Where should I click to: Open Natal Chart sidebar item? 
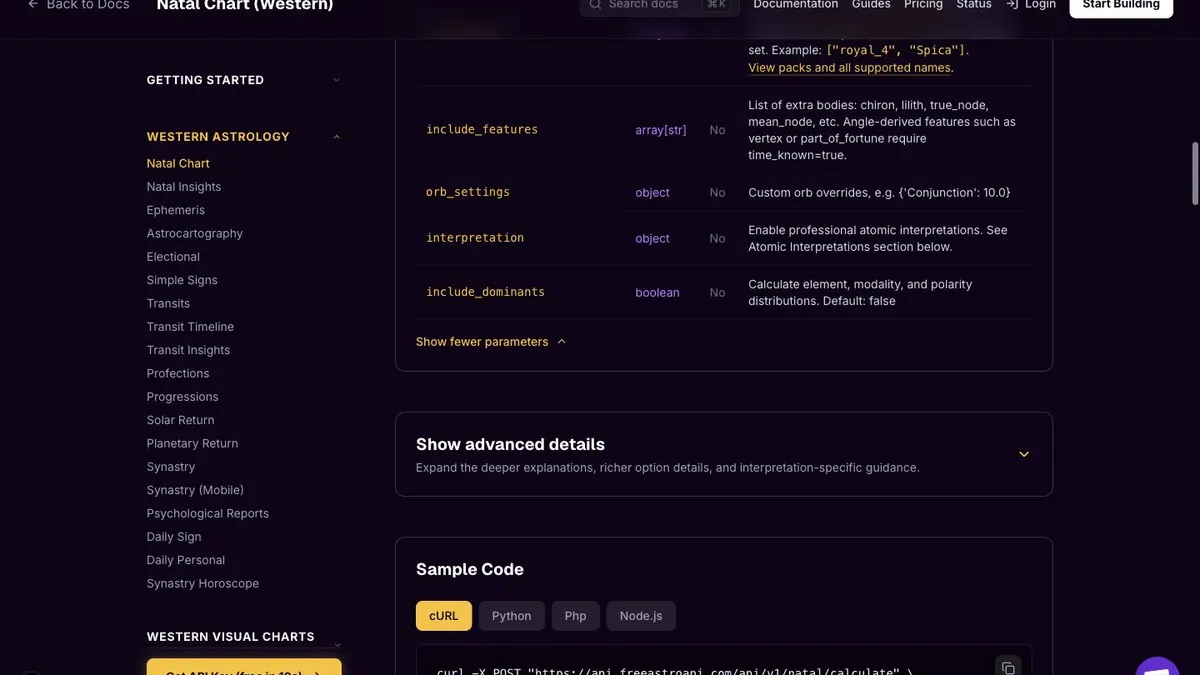[x=178, y=164]
